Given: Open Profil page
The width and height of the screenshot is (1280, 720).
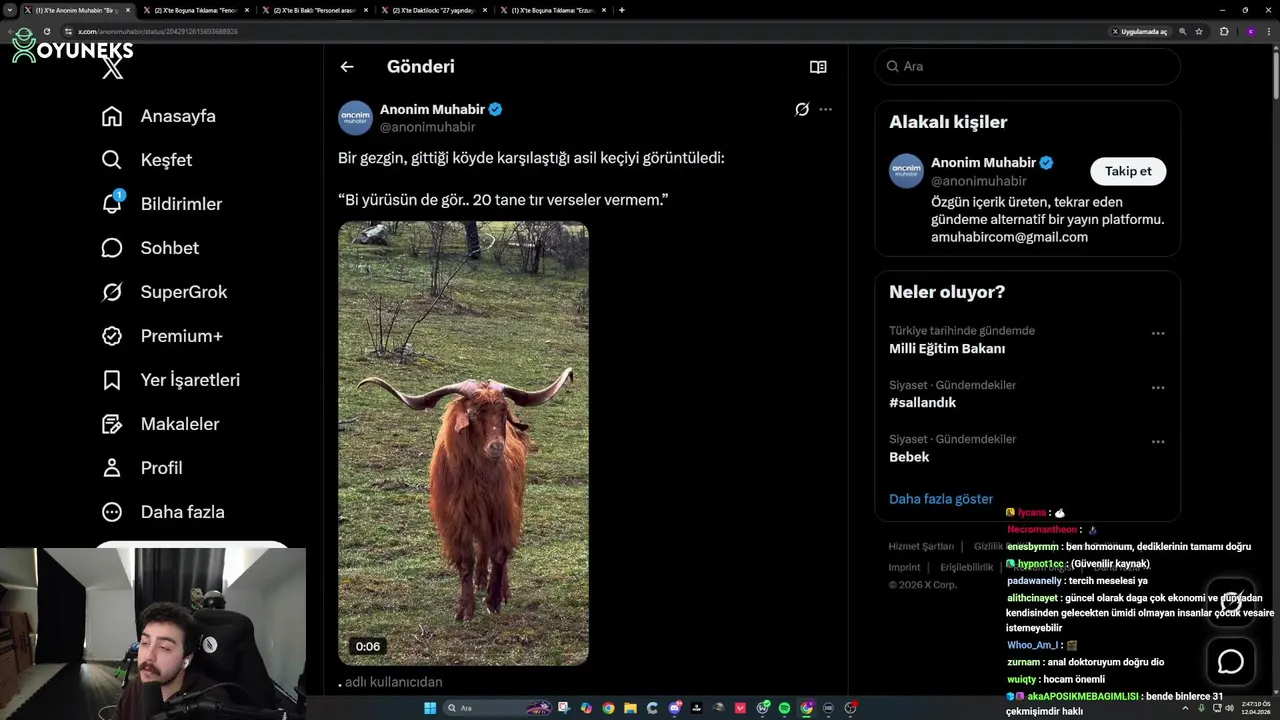Looking at the screenshot, I should [x=141, y=468].
